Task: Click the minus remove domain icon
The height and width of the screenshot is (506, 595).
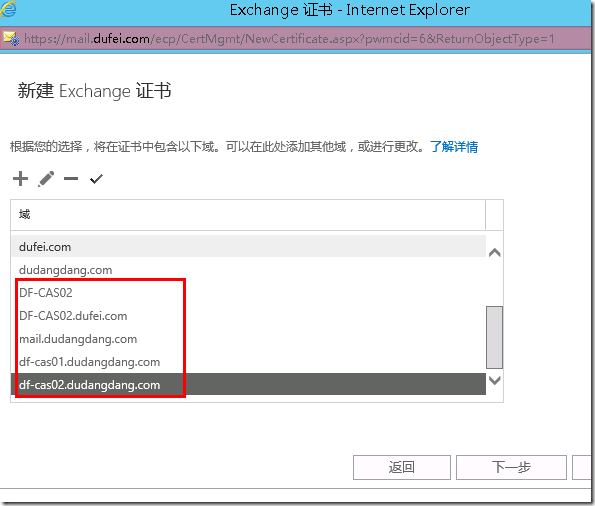Action: 71,178
